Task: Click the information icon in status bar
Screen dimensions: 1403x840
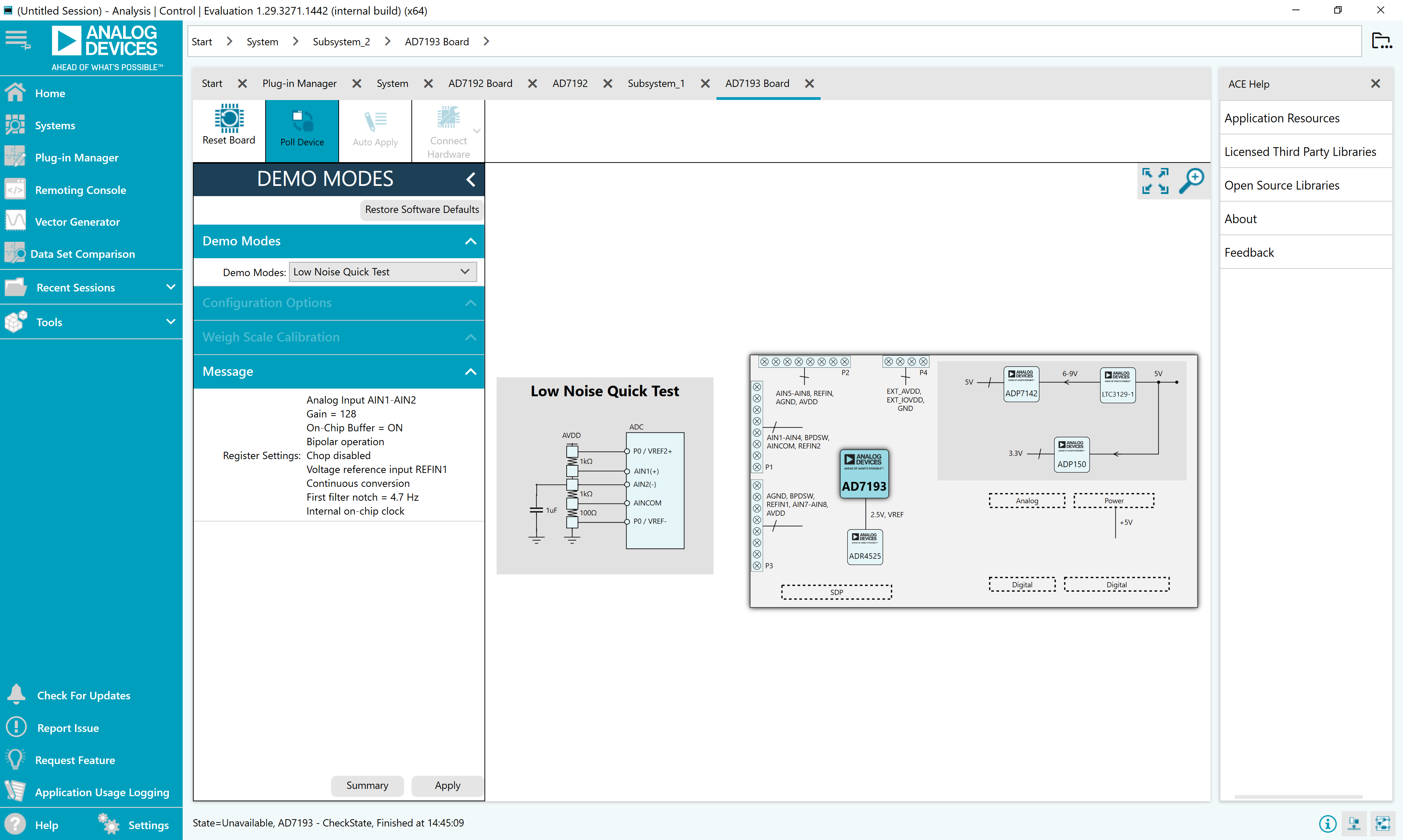Action: click(x=1327, y=823)
